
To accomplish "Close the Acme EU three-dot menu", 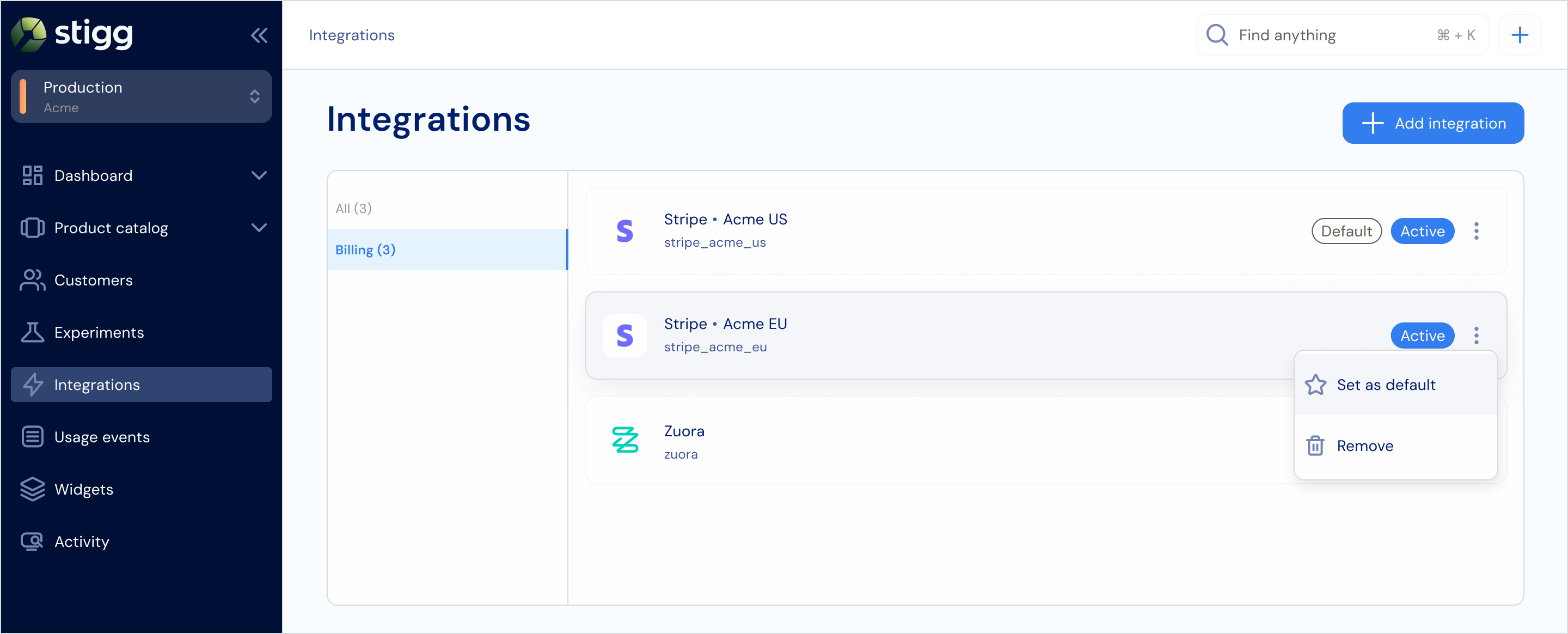I will pos(1476,336).
